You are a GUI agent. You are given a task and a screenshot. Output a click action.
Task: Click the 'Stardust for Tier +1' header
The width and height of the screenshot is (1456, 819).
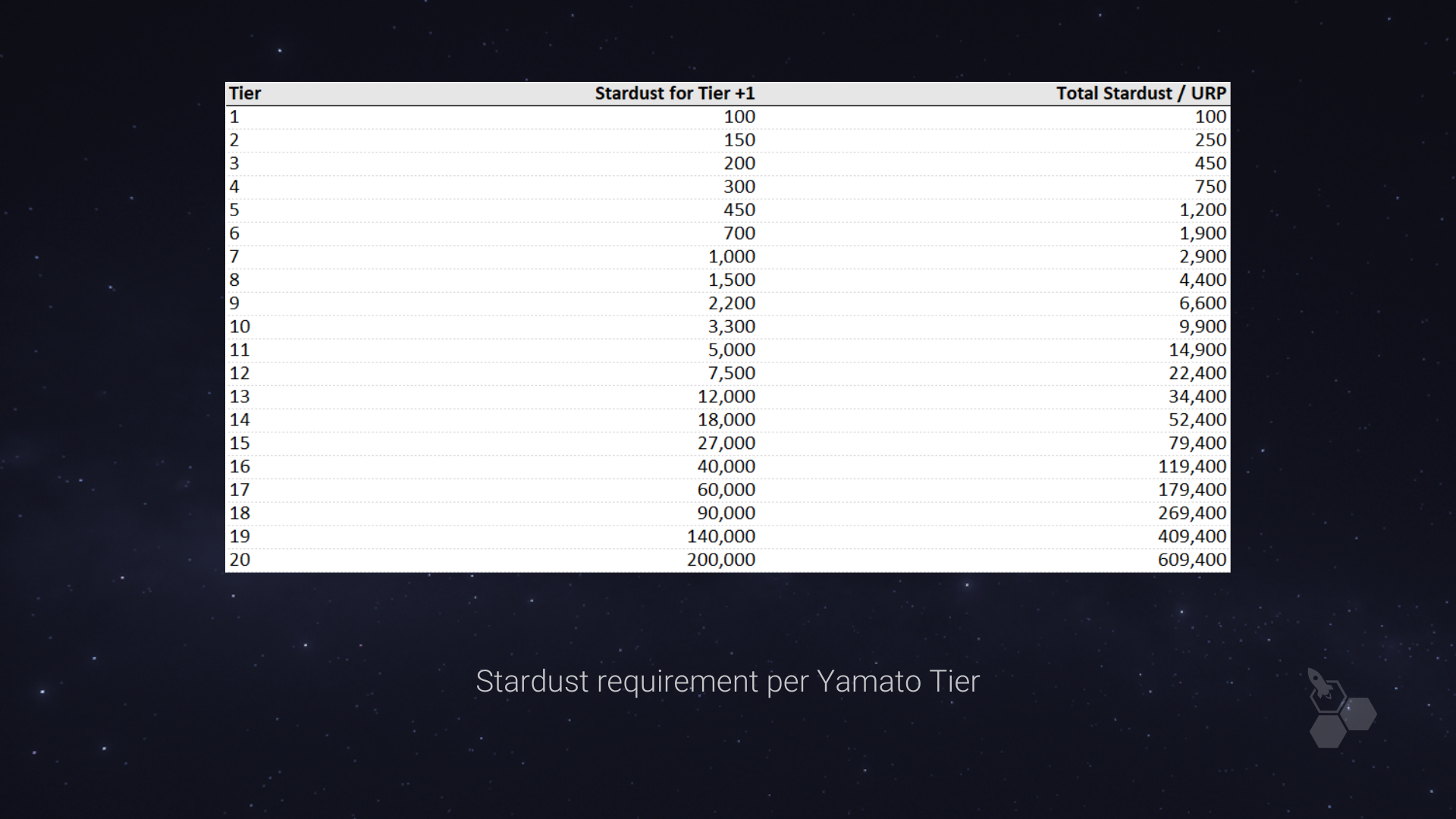[675, 93]
